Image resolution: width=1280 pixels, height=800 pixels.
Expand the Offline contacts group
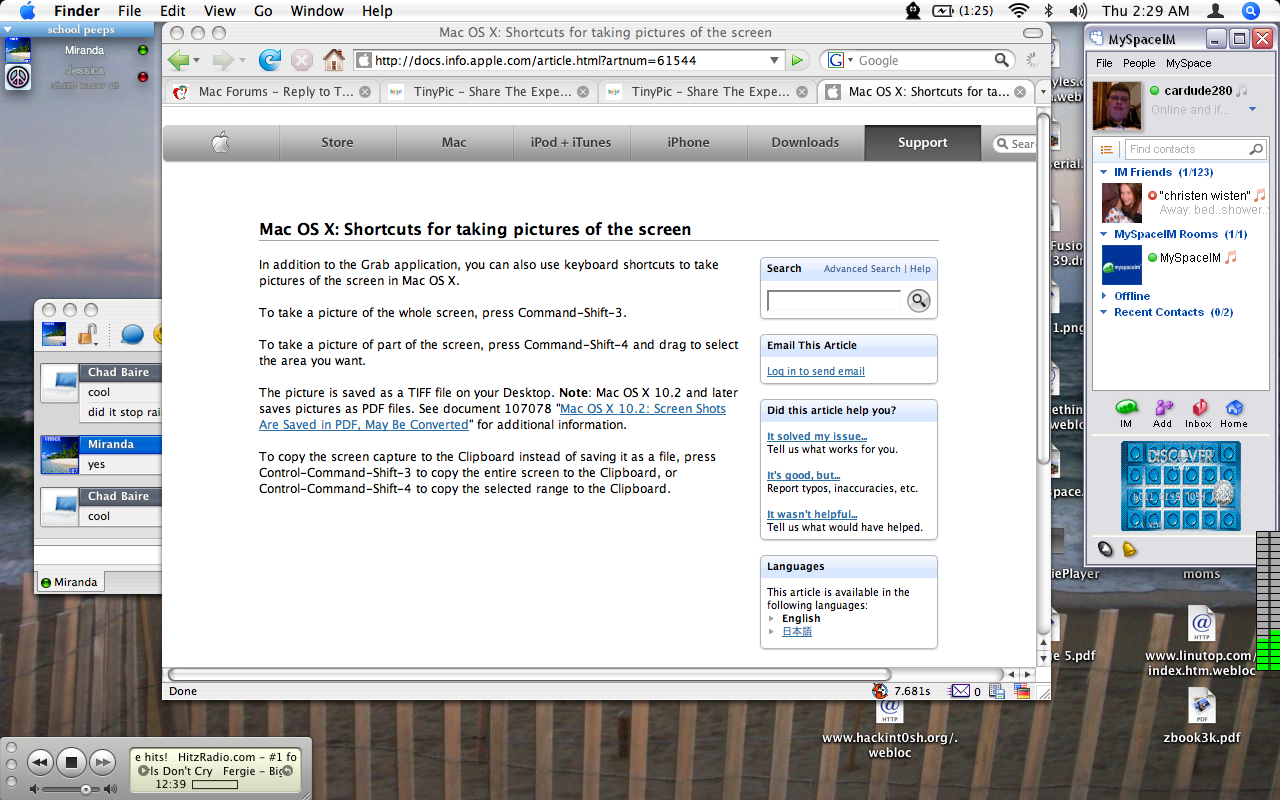pos(1105,296)
